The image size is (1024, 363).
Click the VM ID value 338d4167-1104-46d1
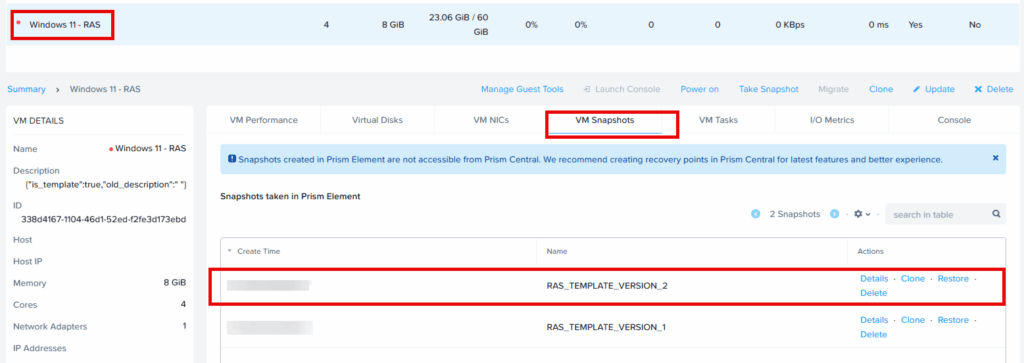104,219
